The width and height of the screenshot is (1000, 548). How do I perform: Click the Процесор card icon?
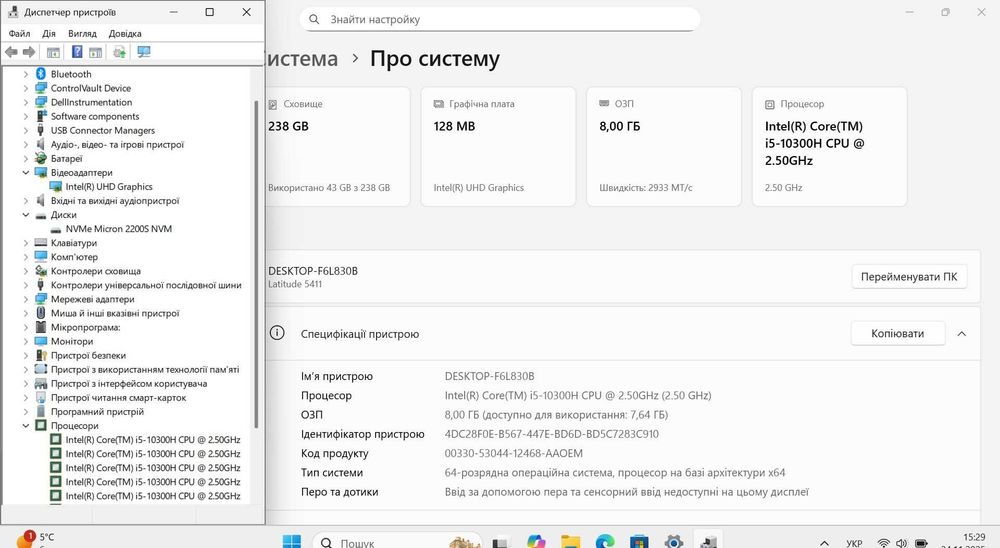click(770, 104)
